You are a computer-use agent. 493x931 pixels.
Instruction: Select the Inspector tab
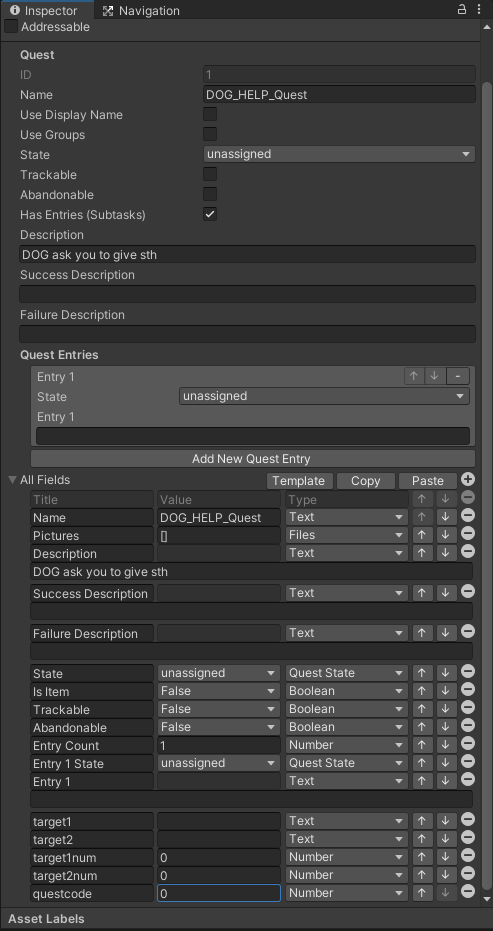44,11
